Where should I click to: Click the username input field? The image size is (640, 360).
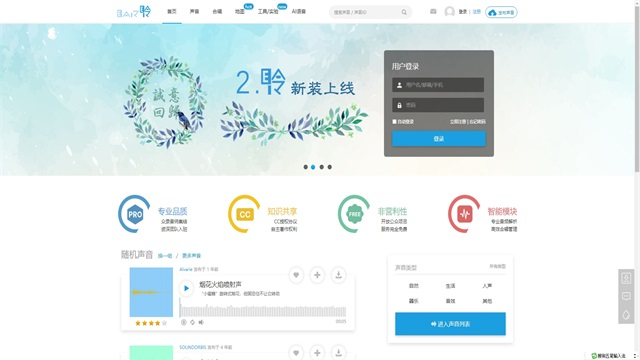click(x=438, y=85)
